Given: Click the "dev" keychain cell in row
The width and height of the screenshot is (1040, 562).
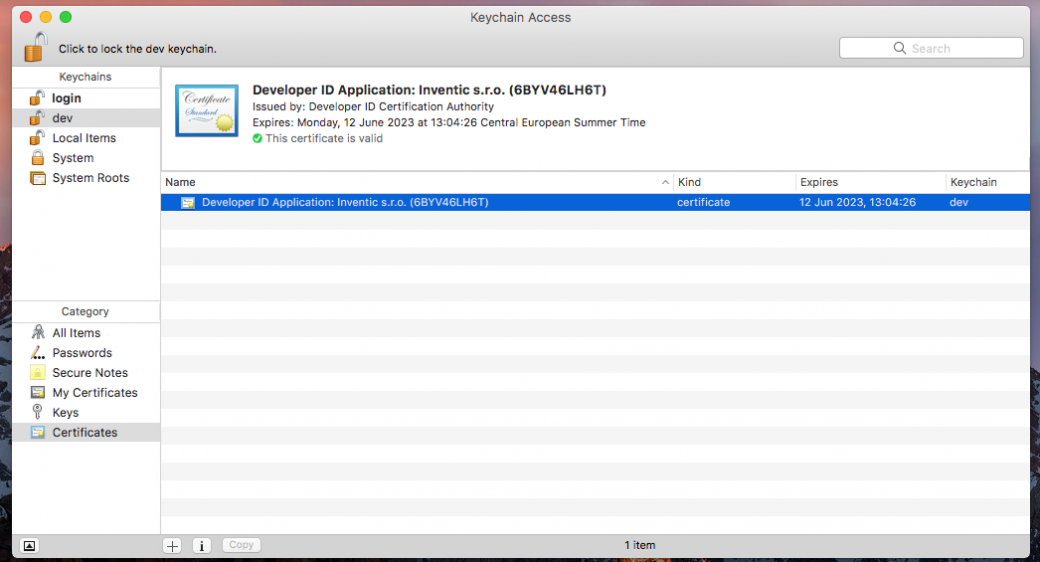Looking at the screenshot, I should (x=958, y=202).
